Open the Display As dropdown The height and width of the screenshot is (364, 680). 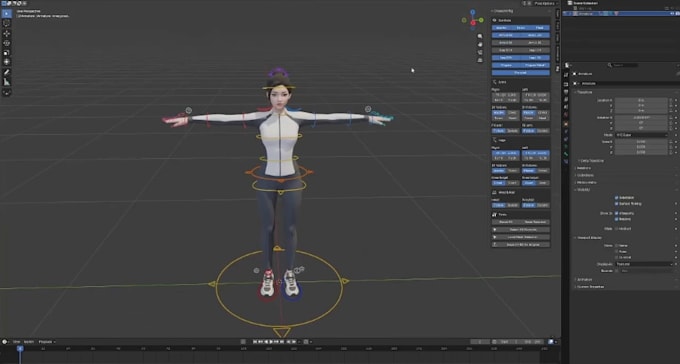(644, 264)
